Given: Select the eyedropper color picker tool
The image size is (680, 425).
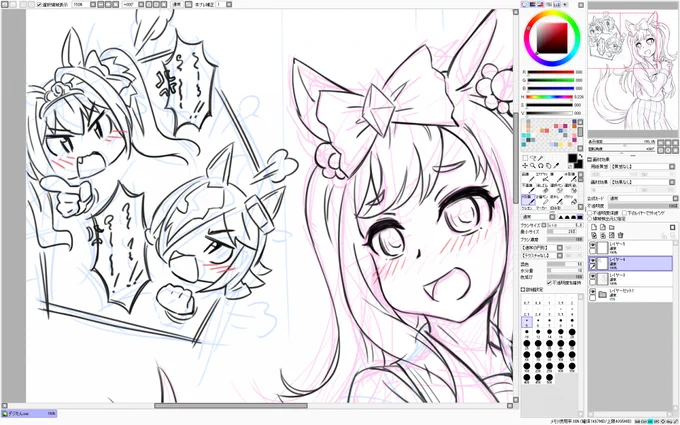Looking at the screenshot, I should pos(556,166).
